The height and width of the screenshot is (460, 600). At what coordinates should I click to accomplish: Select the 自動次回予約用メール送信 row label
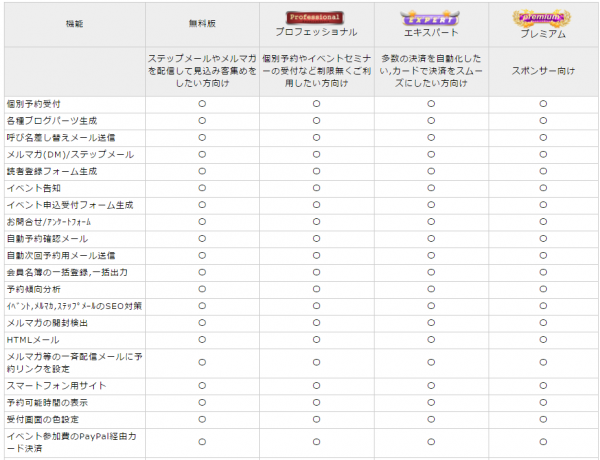(61, 256)
